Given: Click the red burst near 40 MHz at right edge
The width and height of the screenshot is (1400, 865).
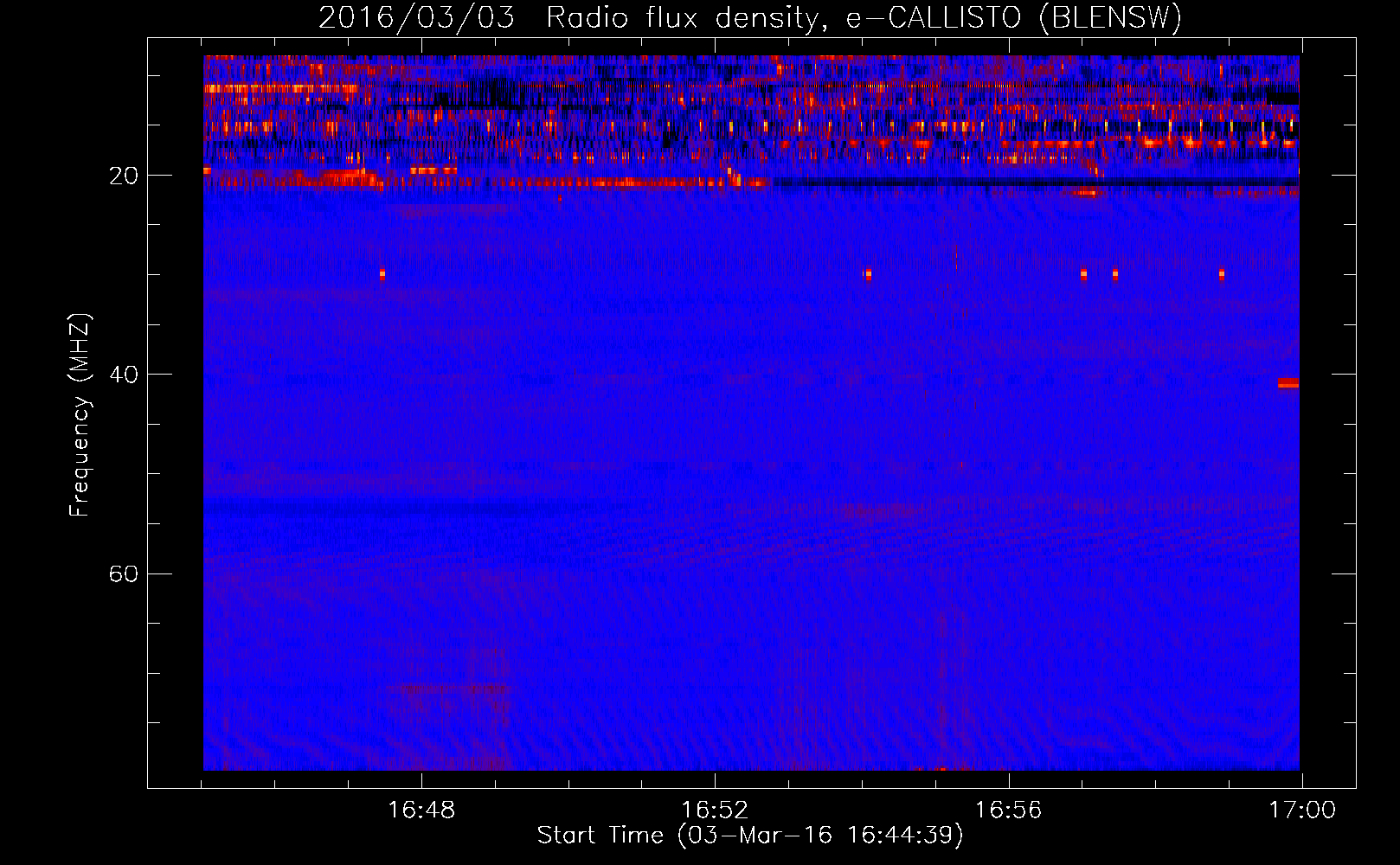Looking at the screenshot, I should [x=1288, y=383].
